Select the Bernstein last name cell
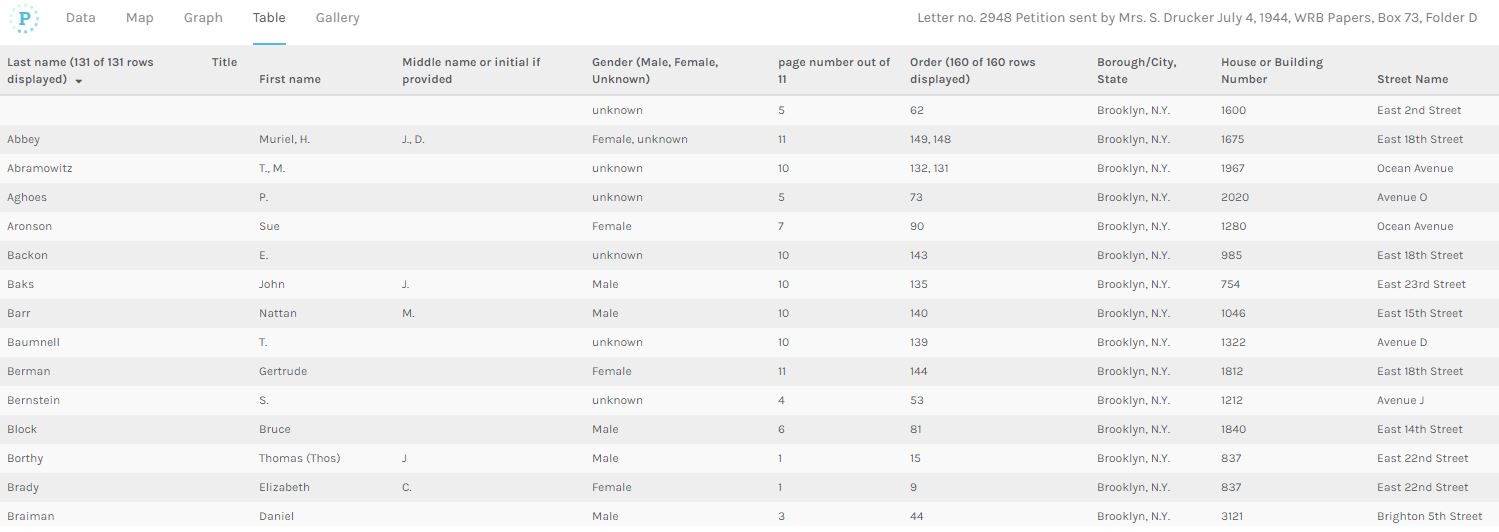The image size is (1499, 532). [x=33, y=400]
